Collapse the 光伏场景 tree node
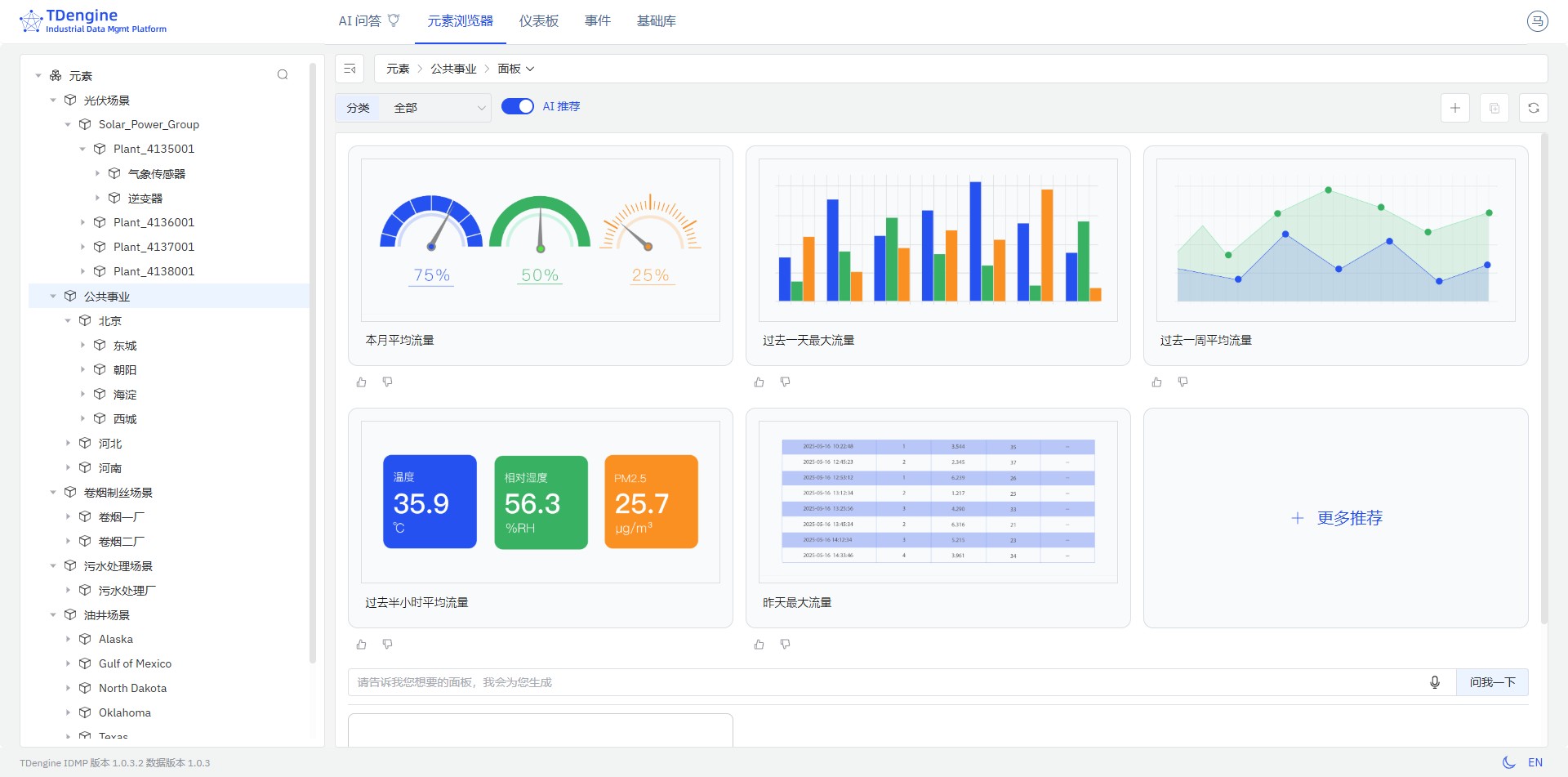The width and height of the screenshot is (1568, 777). pos(53,100)
